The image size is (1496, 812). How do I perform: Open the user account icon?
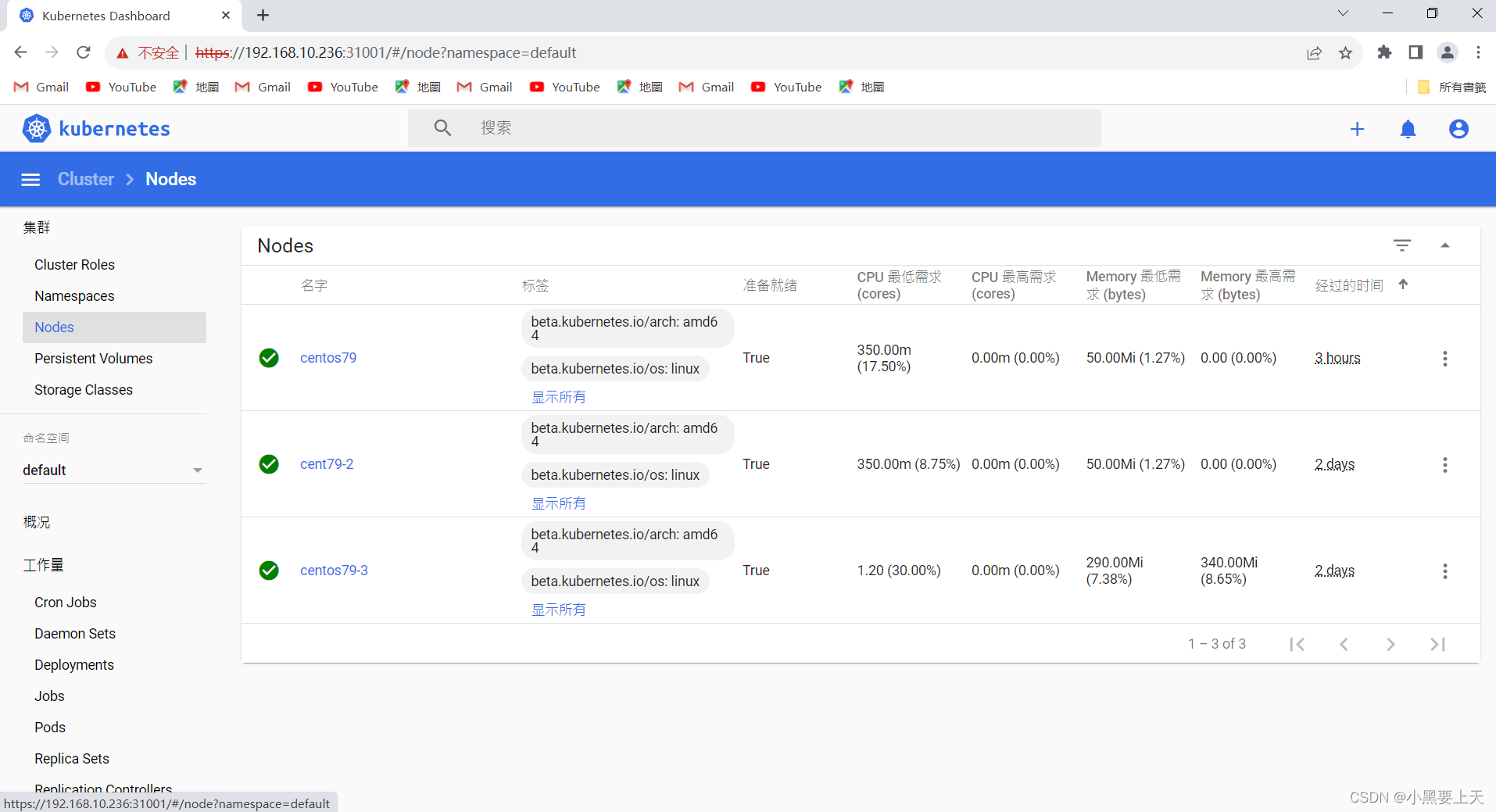click(1458, 128)
